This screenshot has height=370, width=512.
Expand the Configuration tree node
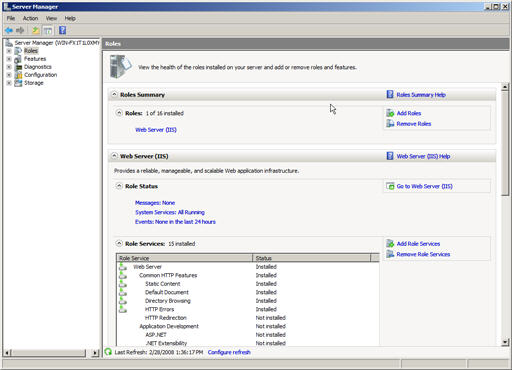pos(9,75)
